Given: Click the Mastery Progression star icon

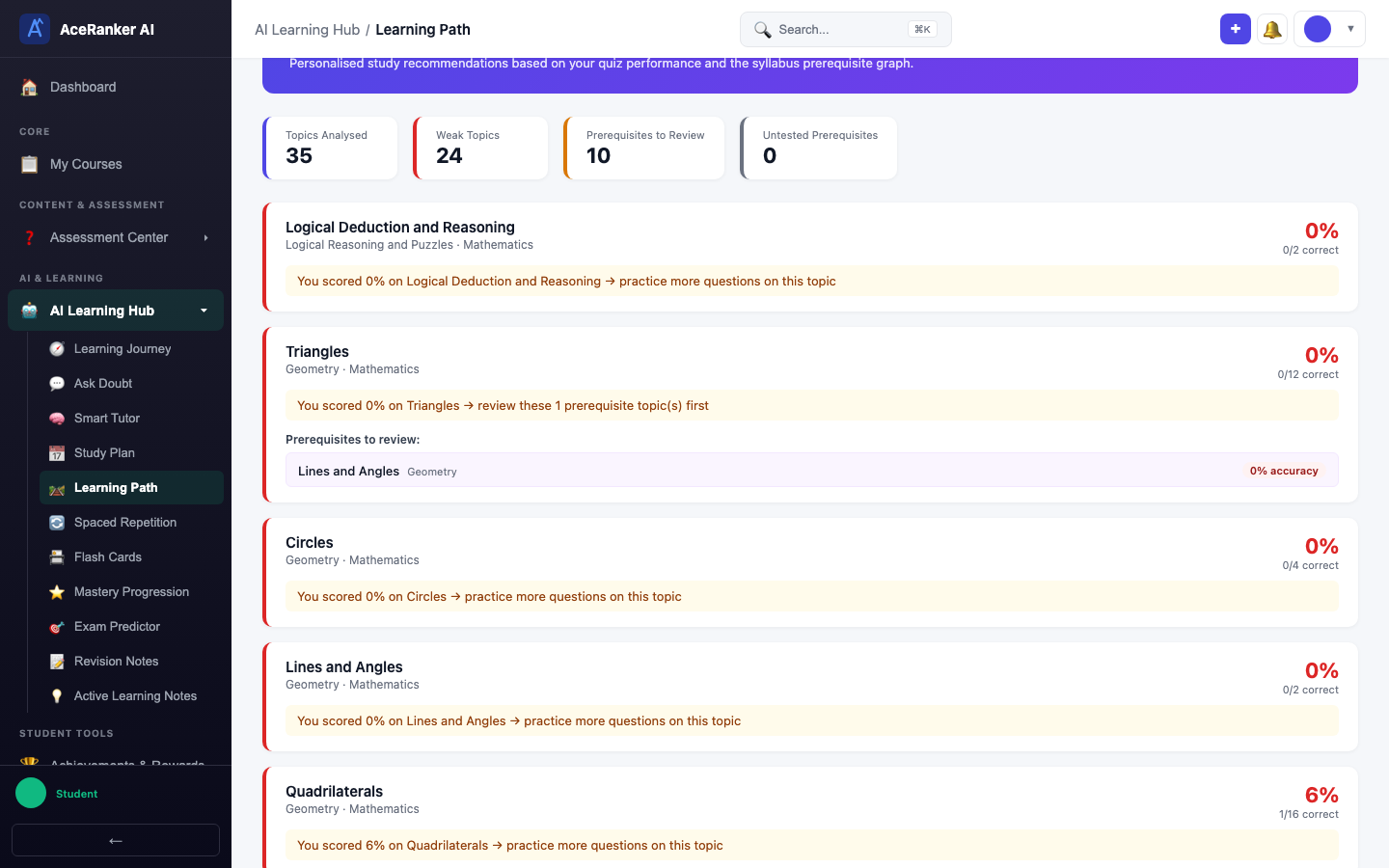Looking at the screenshot, I should (x=57, y=592).
